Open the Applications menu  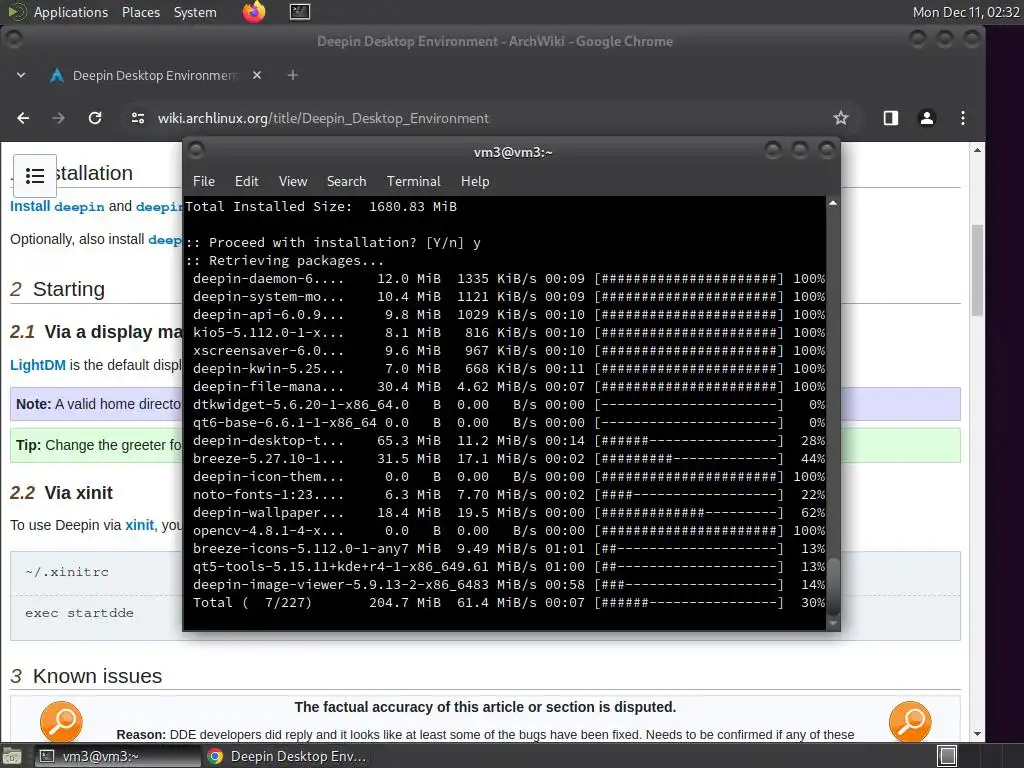(x=71, y=12)
